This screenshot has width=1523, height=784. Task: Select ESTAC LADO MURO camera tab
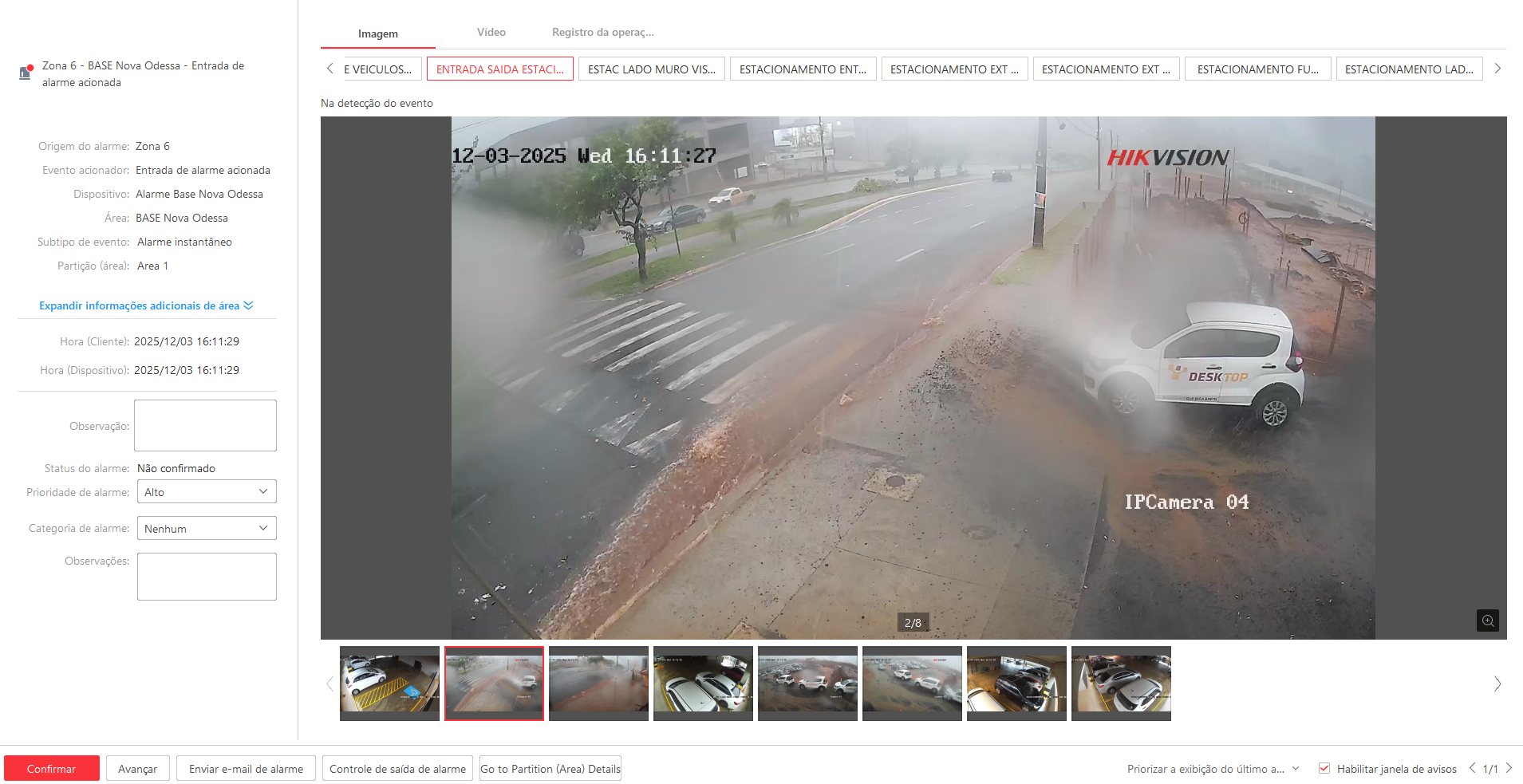(x=651, y=69)
